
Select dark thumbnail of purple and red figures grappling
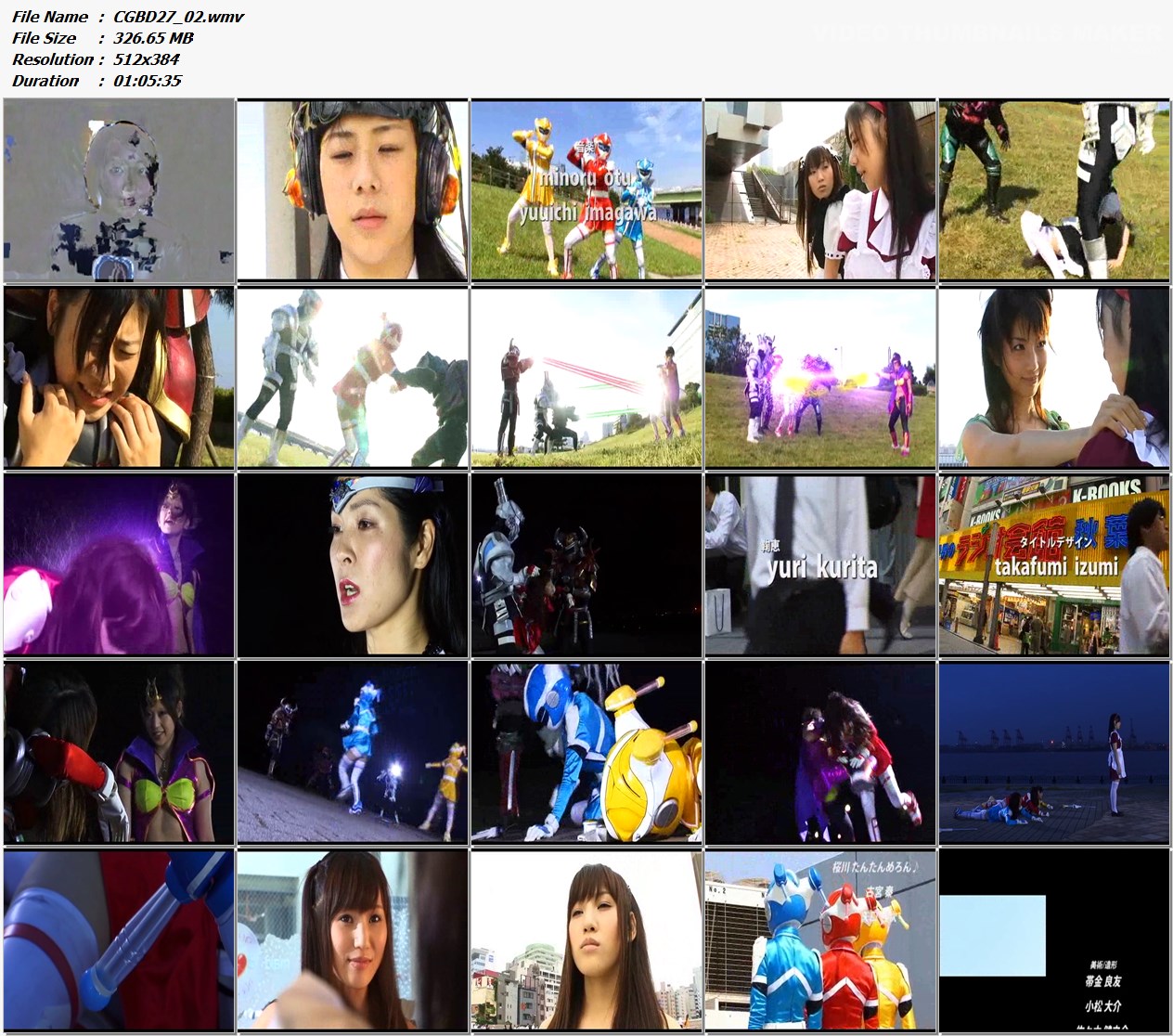tap(820, 752)
